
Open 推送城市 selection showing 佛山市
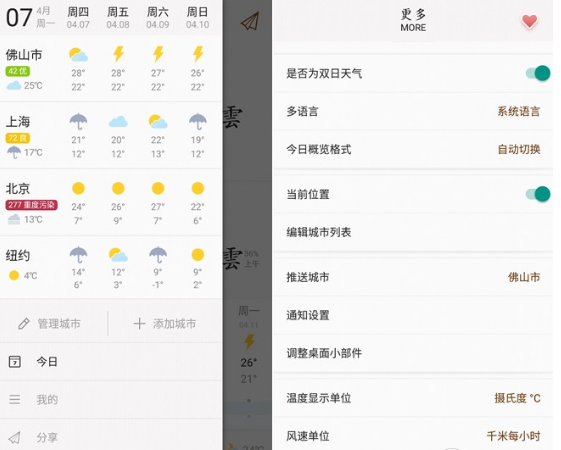point(413,277)
